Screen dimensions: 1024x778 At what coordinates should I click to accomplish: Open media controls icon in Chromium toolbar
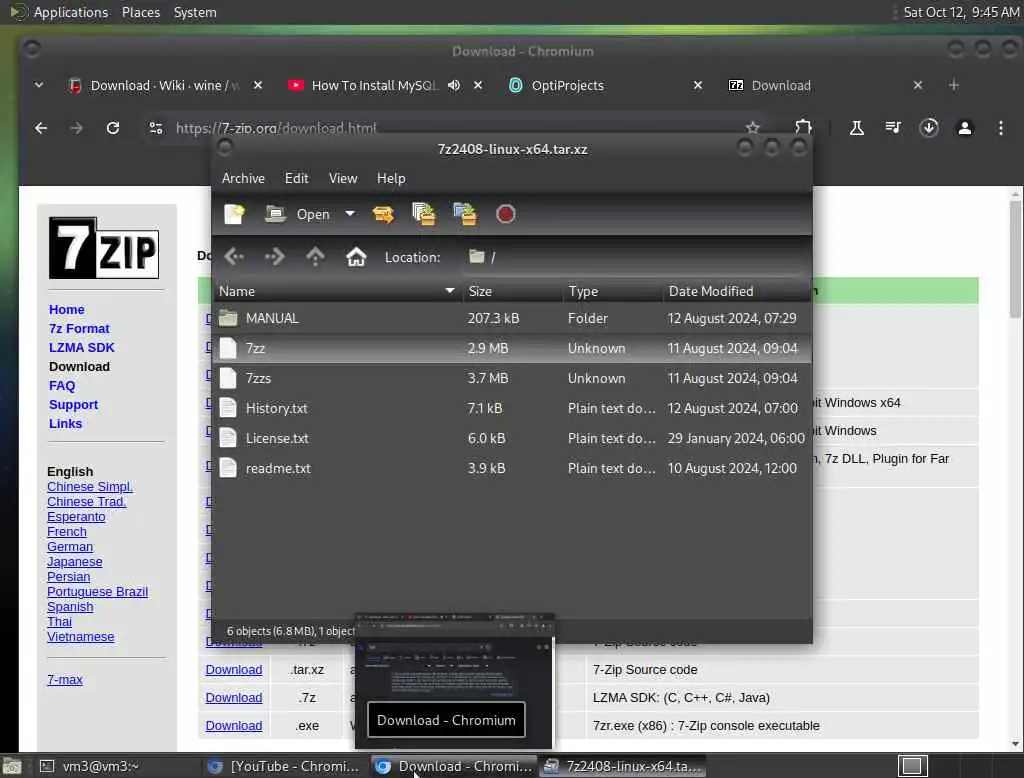click(x=893, y=128)
